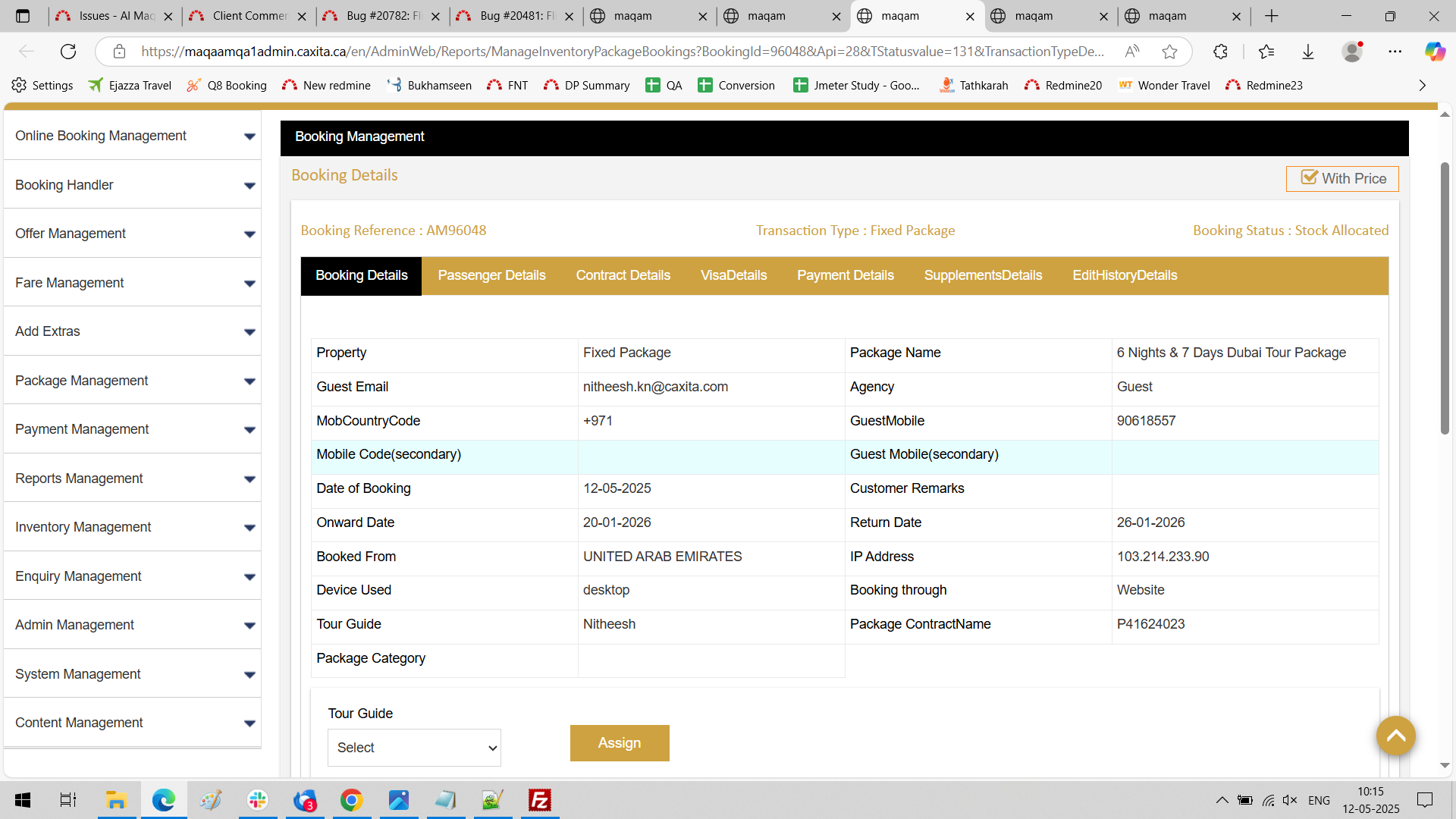Click the Assign button
Screen dimensions: 1456x819
(620, 743)
